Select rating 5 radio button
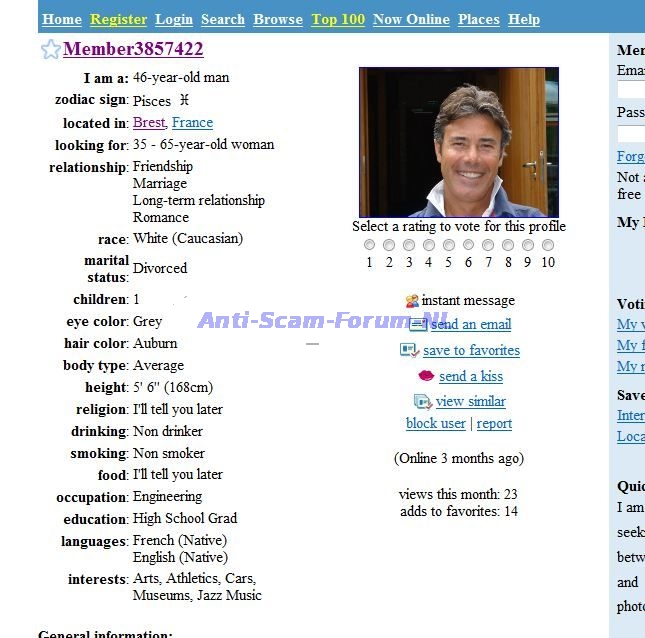Viewport: 645px width, 638px height. point(449,245)
